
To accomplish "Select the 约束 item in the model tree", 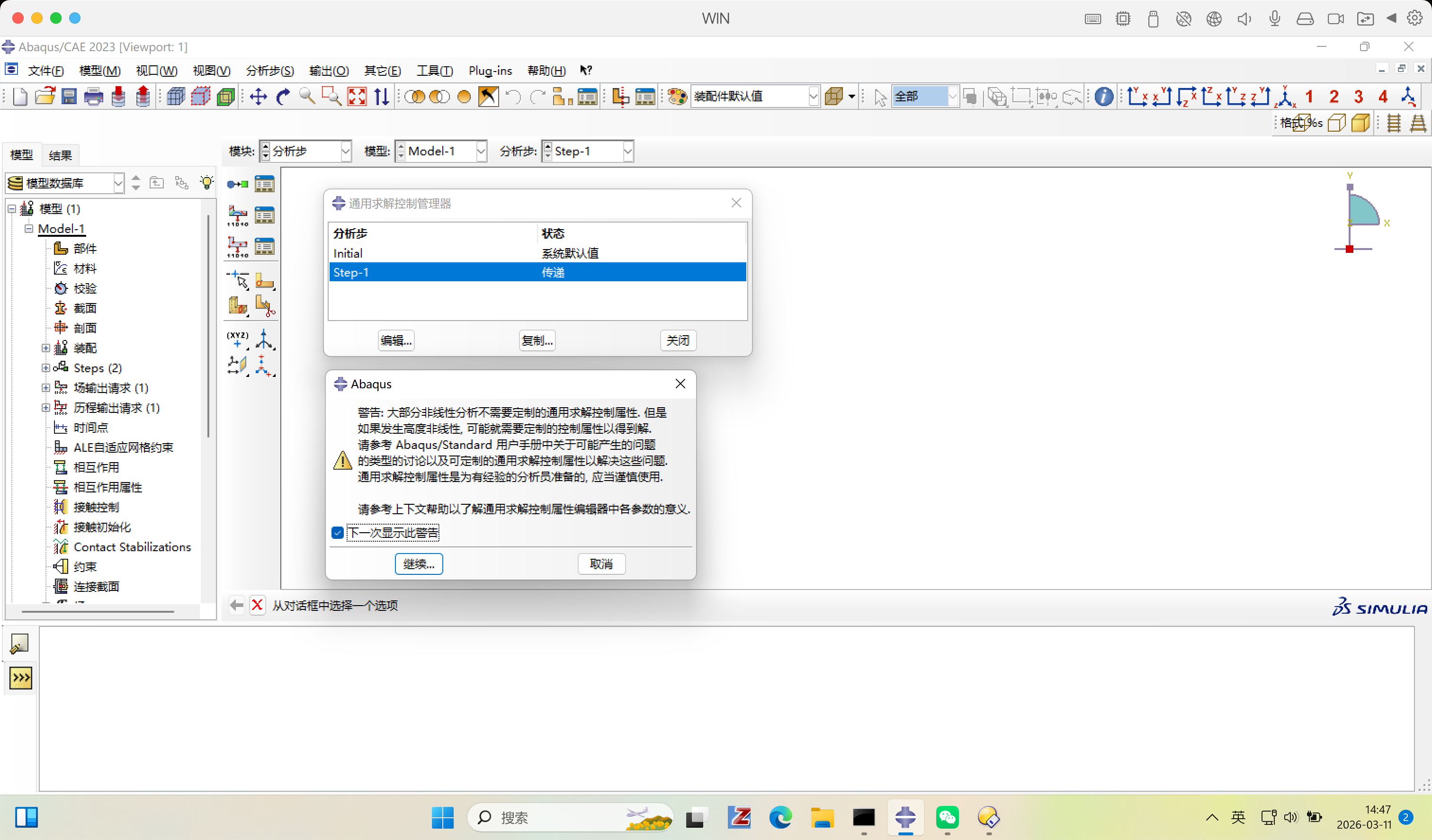I will (x=85, y=567).
